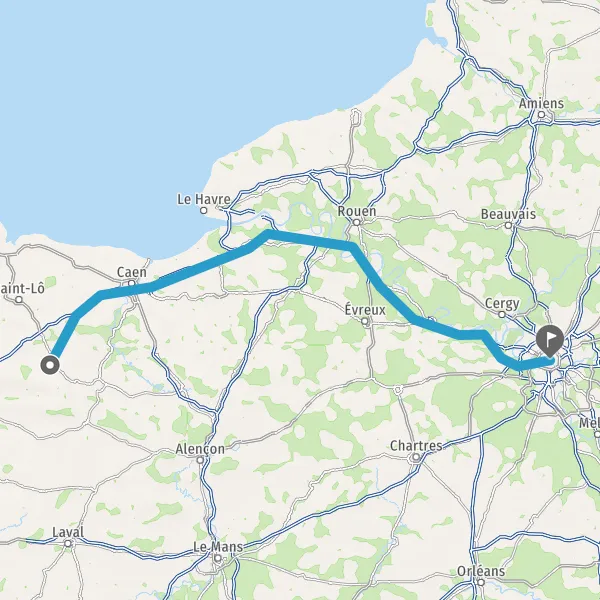Select the Alençon city label
600x600 pixels.
click(200, 449)
